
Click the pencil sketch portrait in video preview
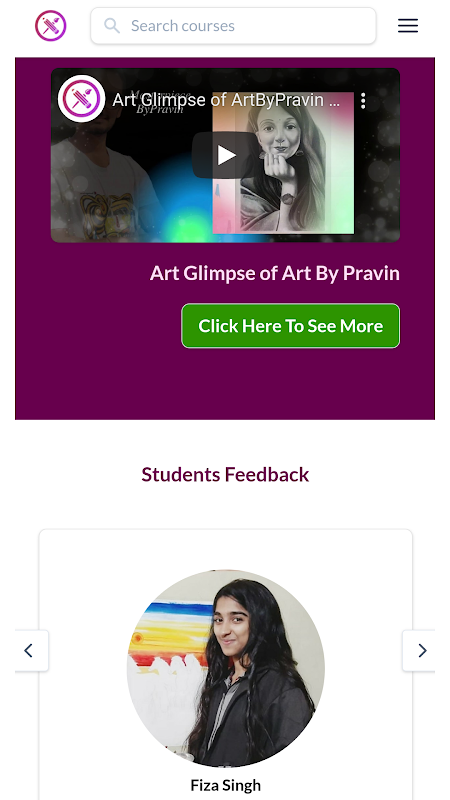[283, 163]
